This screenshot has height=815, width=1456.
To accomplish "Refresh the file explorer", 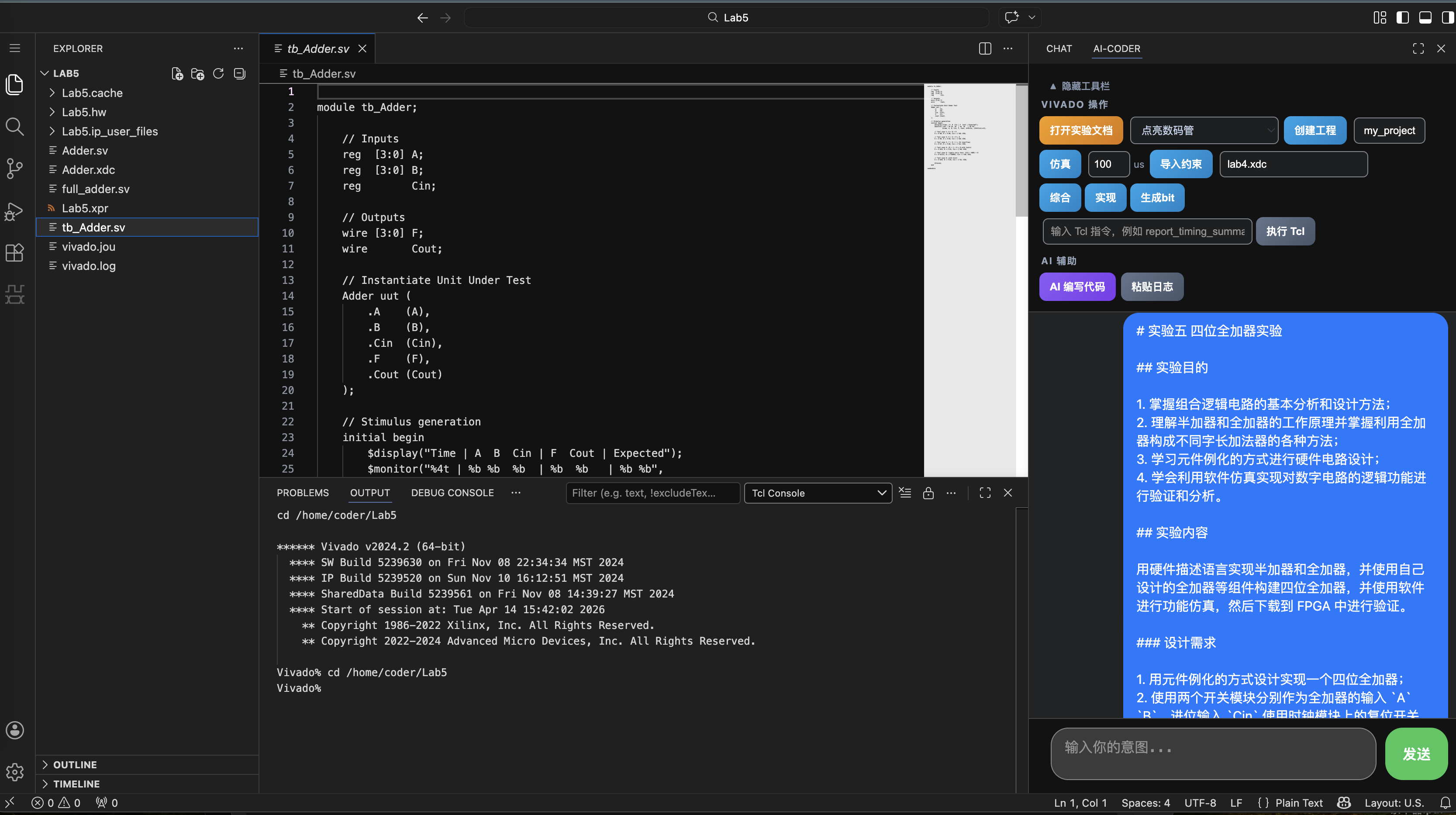I will click(x=219, y=73).
